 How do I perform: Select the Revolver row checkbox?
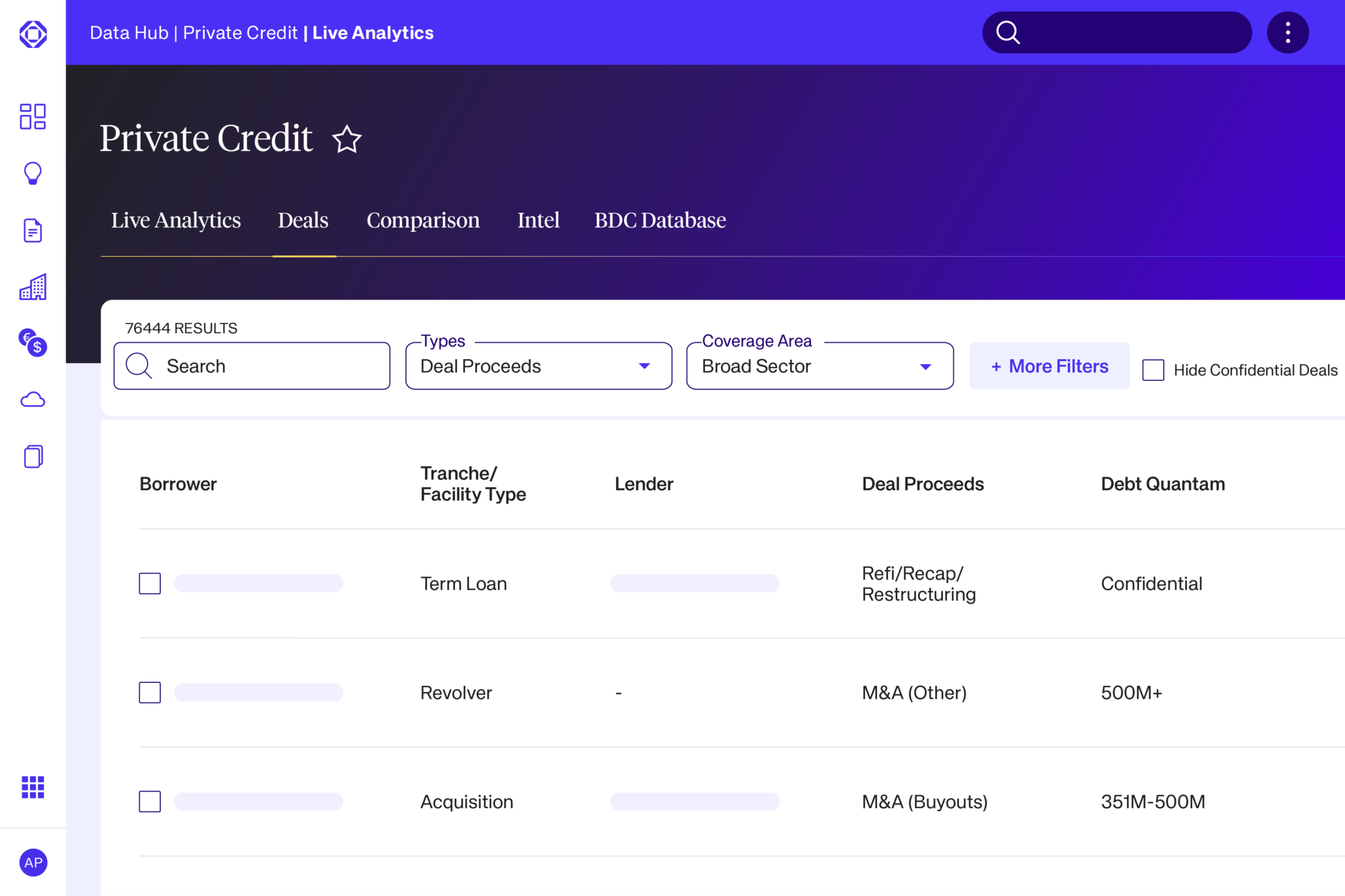[150, 693]
